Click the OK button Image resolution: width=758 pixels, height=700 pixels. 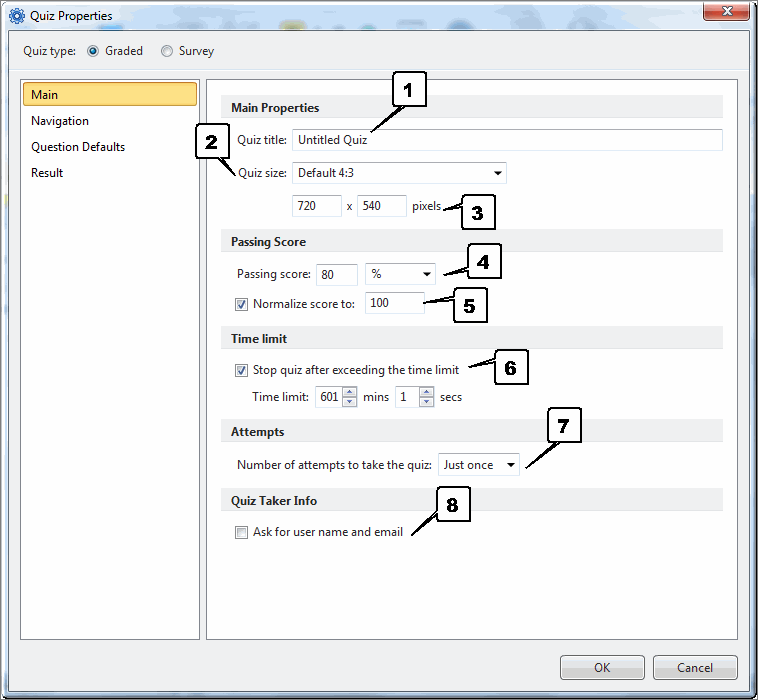(x=602, y=668)
